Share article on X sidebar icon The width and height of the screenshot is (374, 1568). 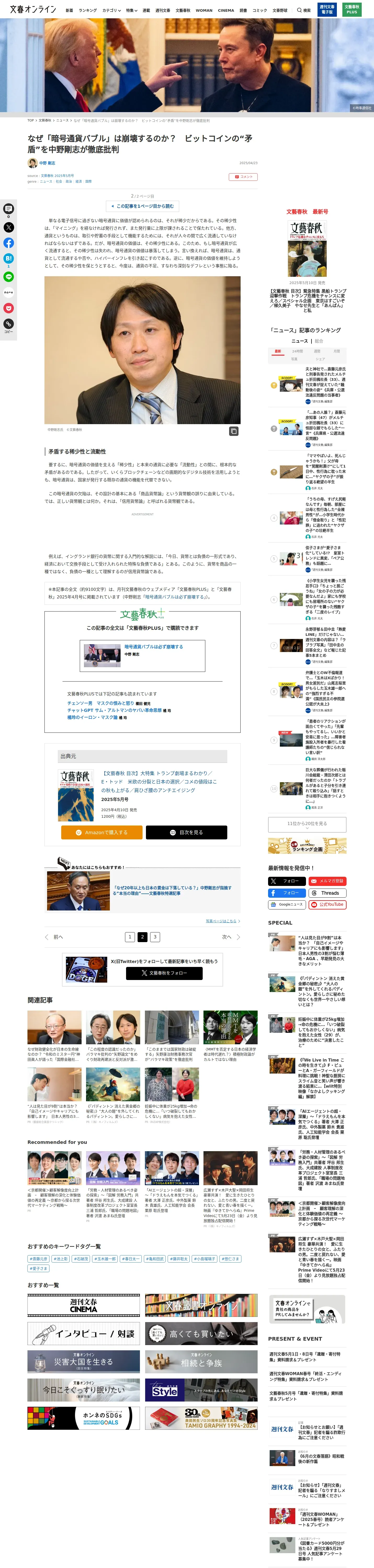[x=9, y=227]
